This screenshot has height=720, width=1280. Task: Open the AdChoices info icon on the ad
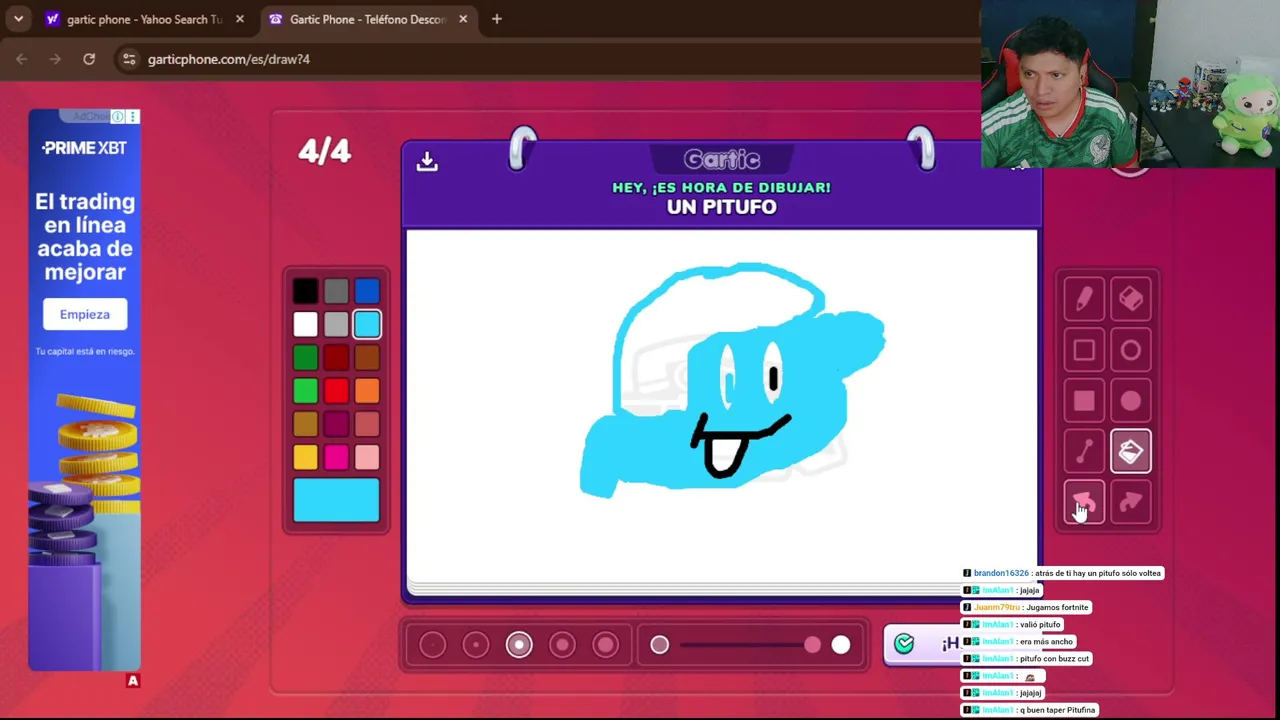click(118, 117)
